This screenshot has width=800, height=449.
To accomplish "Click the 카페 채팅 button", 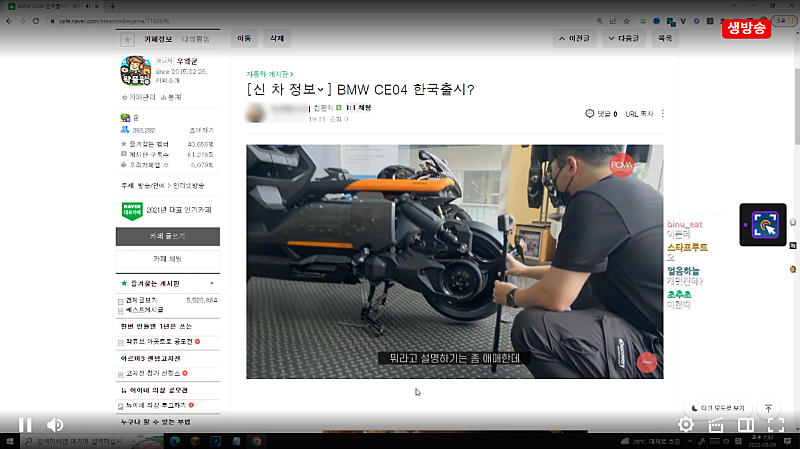I will tap(168, 259).
